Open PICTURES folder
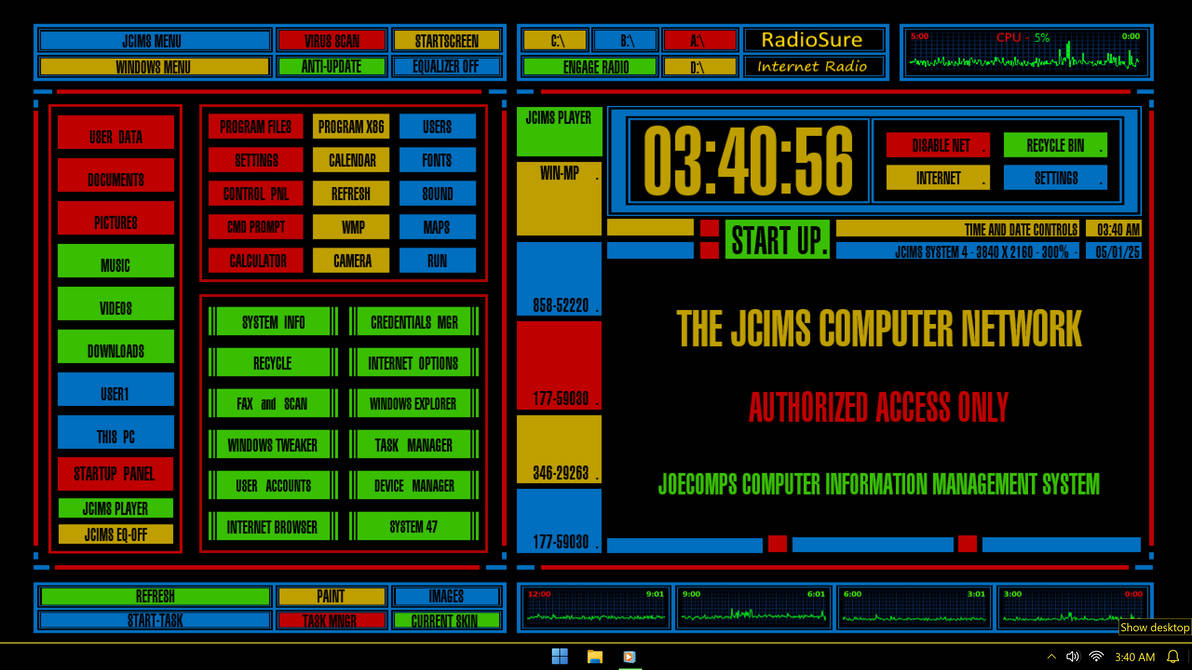1192x670 pixels. pyautogui.click(x=116, y=218)
